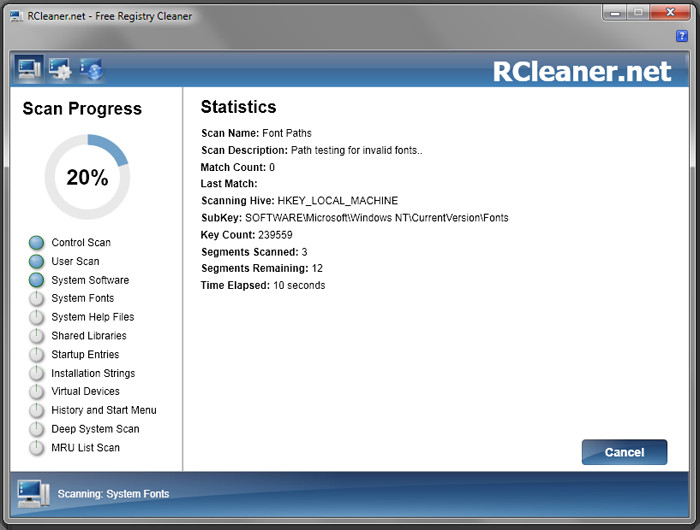Select History and Start Menu item
700x530 pixels.
pos(104,410)
